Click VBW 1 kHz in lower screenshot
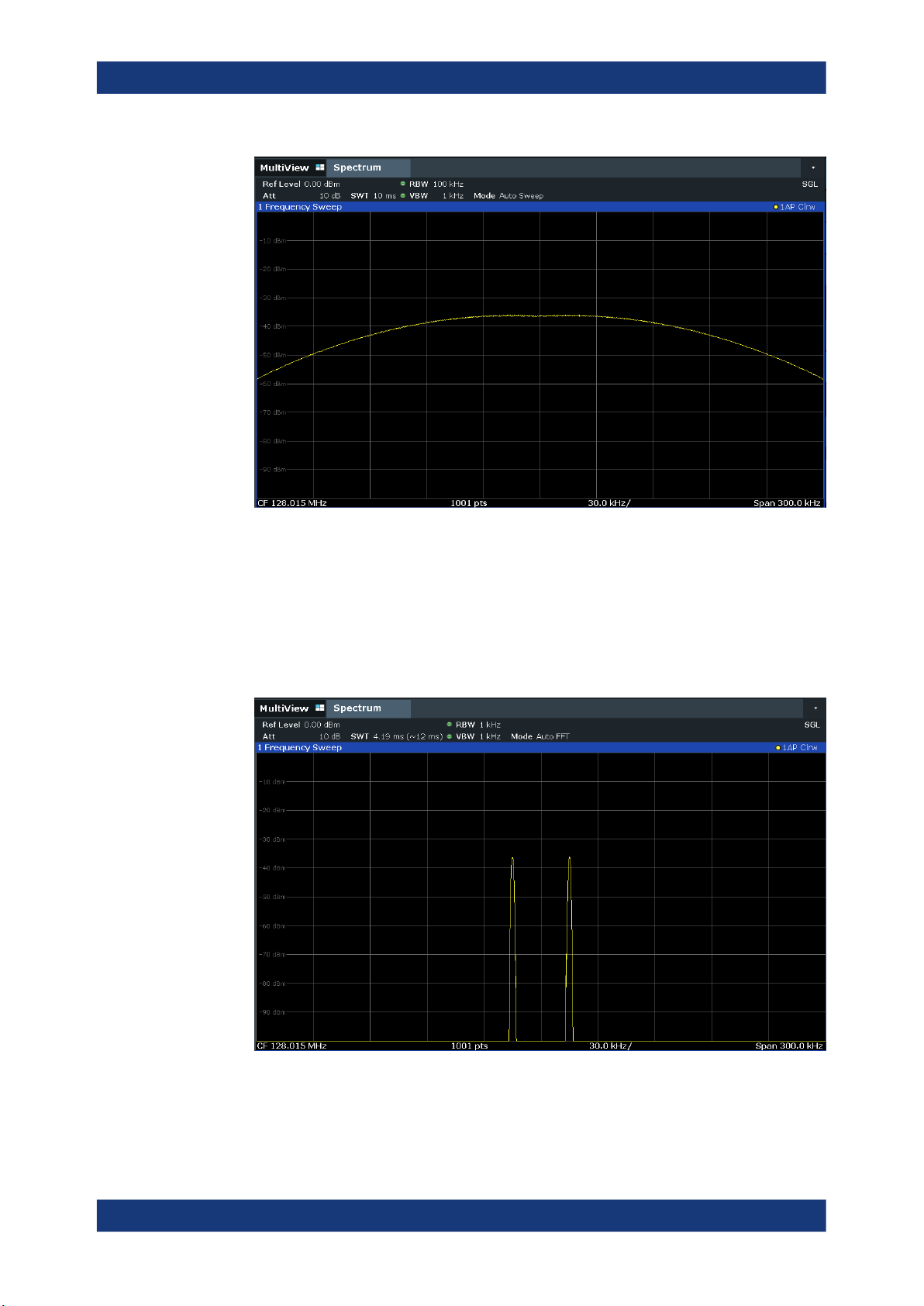This screenshot has width=924, height=1306. click(x=478, y=736)
